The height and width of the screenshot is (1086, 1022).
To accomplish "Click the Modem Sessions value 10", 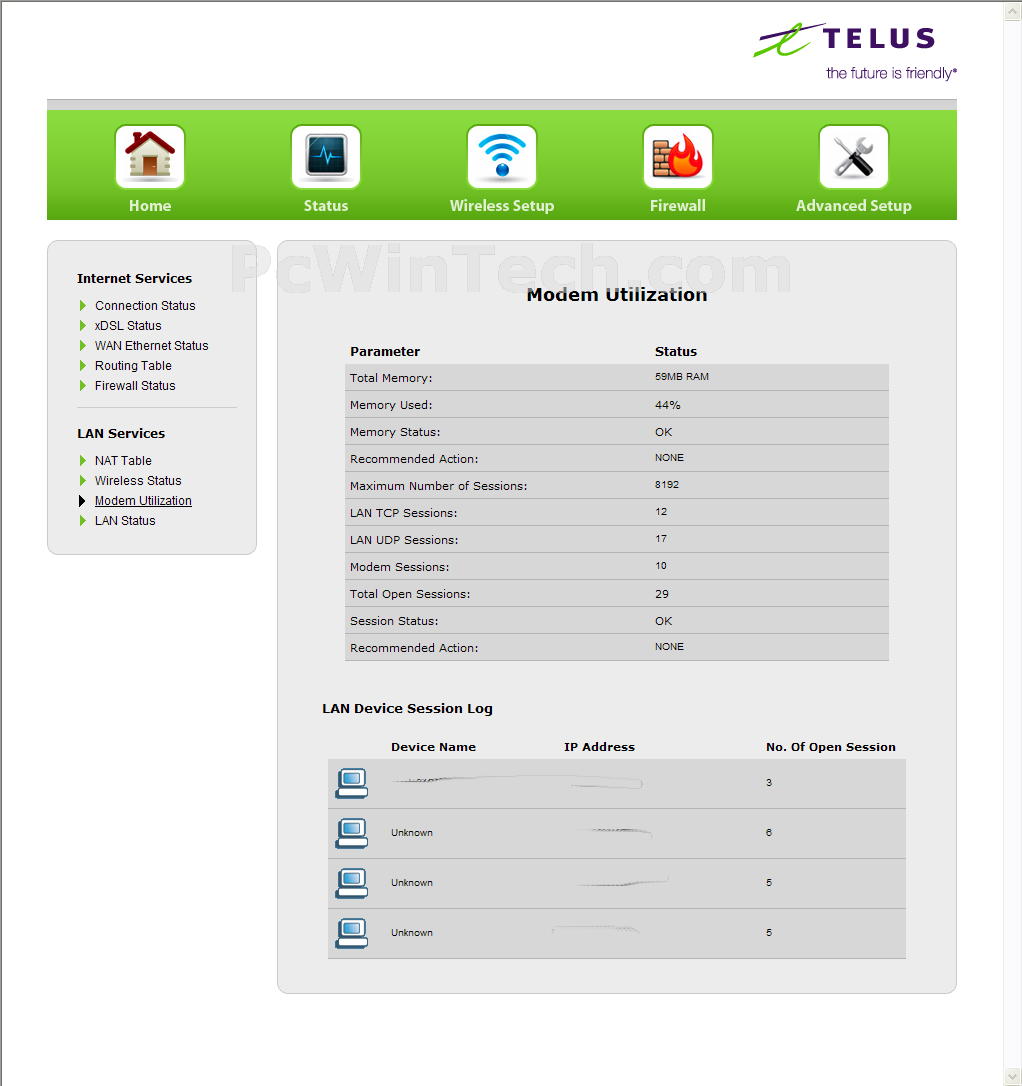I will click(661, 566).
